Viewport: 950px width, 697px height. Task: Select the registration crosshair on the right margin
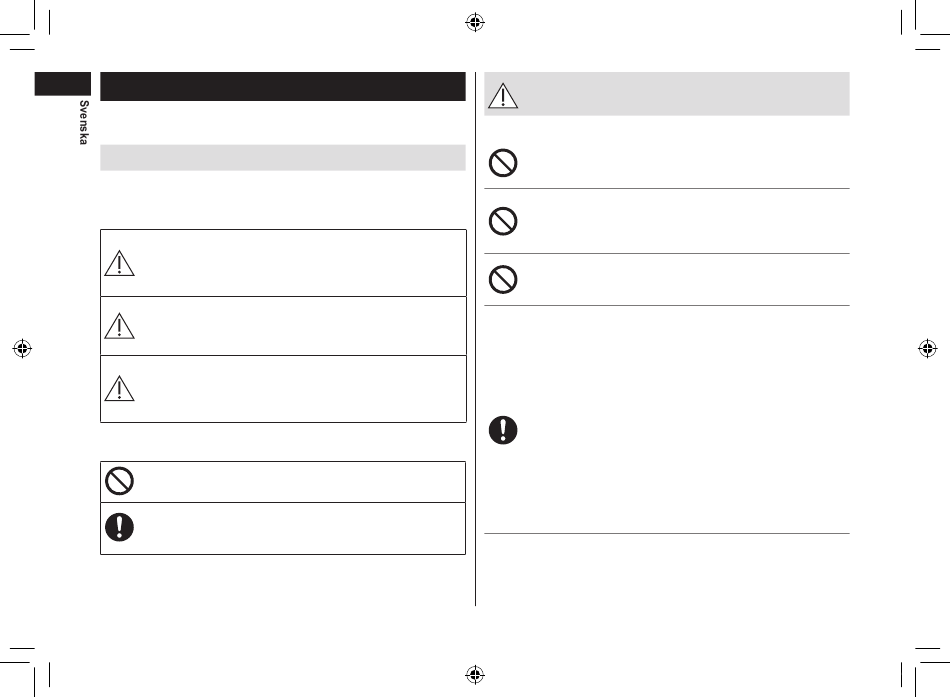pos(928,348)
